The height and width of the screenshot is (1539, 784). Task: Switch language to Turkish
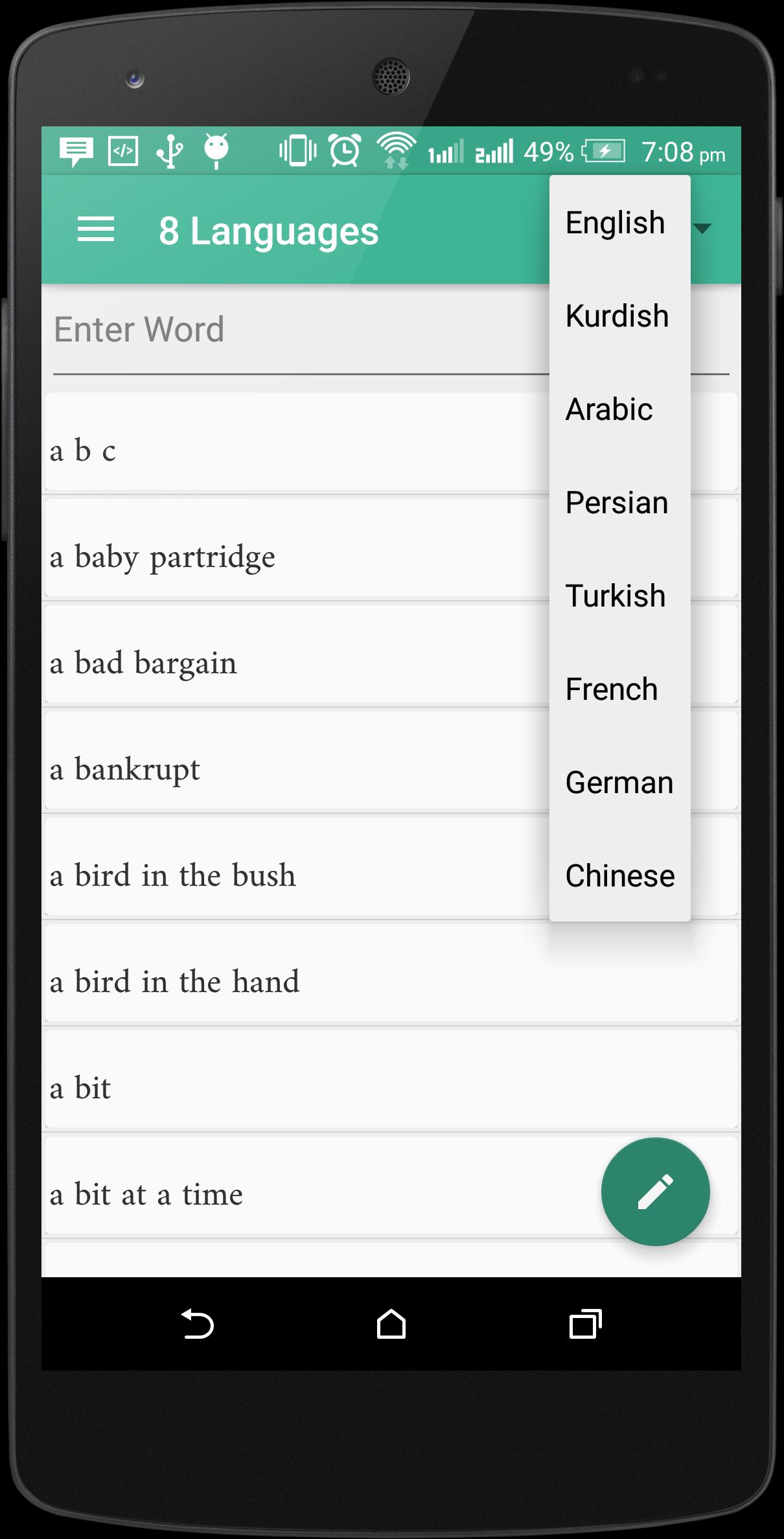[x=616, y=596]
